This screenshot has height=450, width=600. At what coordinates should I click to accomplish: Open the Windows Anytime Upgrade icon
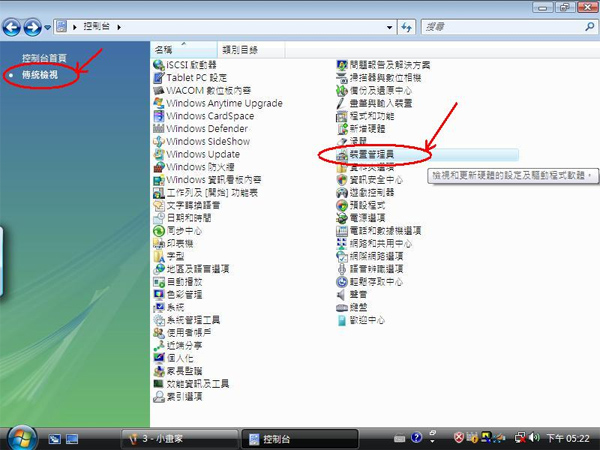tap(159, 103)
